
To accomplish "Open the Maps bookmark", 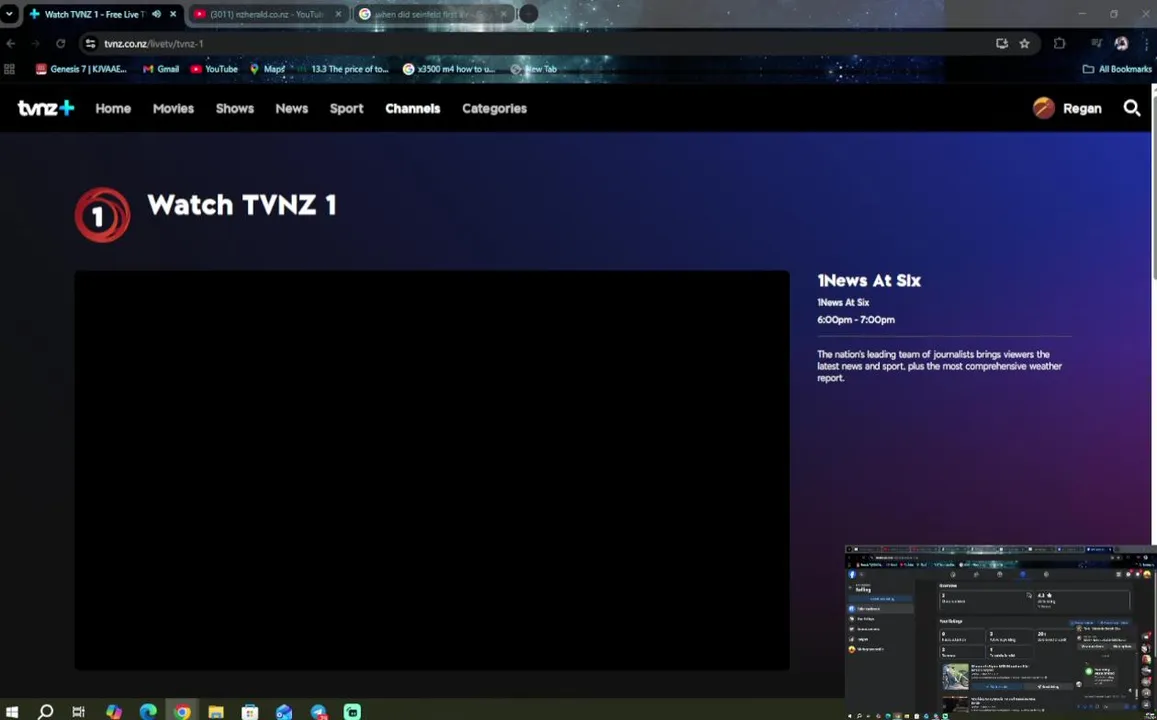I will pos(267,69).
